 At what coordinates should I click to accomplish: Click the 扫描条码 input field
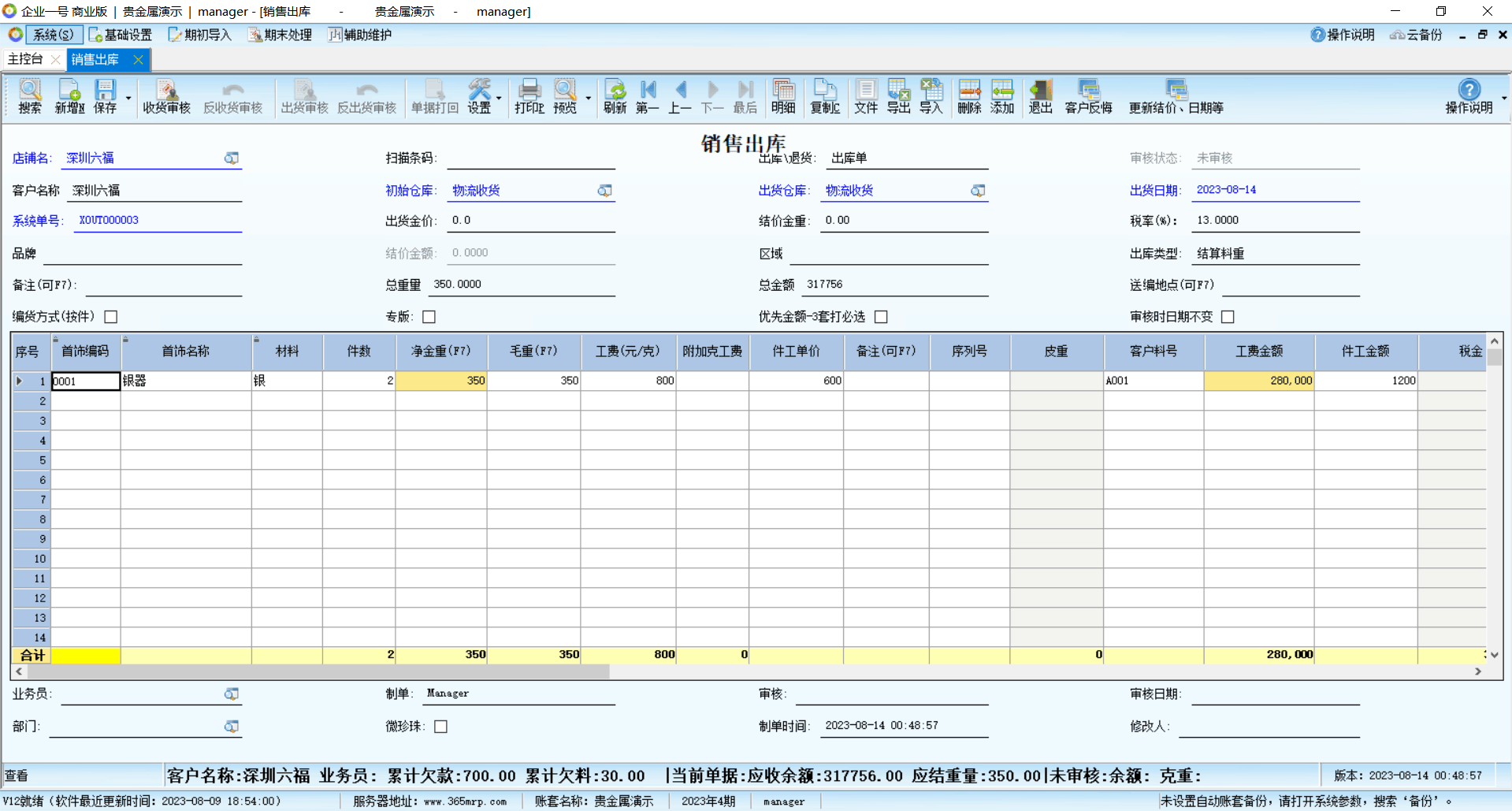click(x=530, y=158)
